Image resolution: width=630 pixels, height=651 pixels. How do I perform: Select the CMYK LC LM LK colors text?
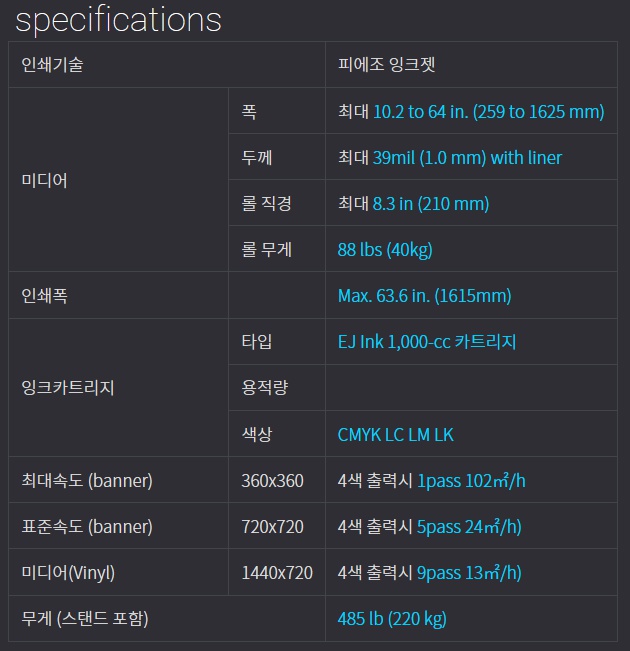(x=395, y=435)
